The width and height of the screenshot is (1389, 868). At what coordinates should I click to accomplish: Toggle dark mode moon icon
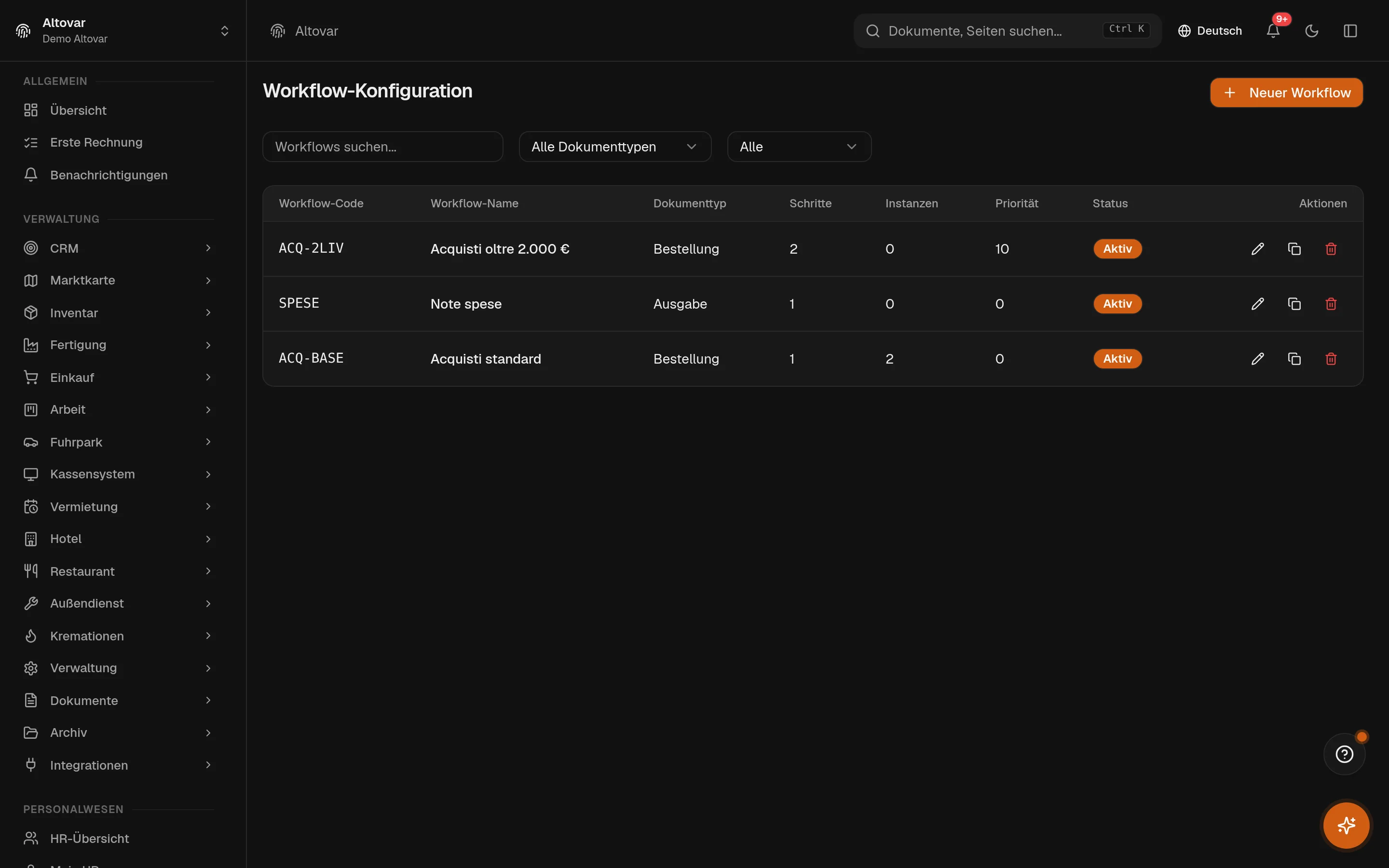[x=1311, y=31]
